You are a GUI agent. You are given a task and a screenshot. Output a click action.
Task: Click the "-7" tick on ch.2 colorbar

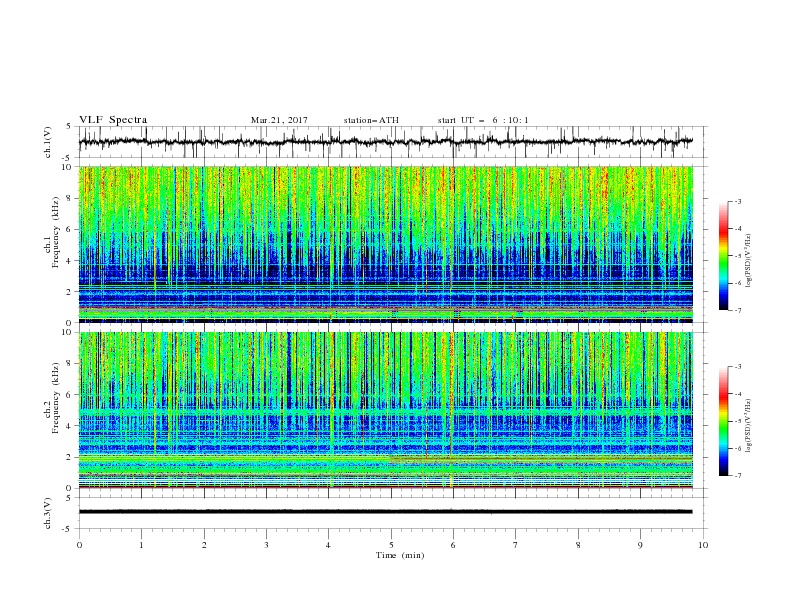tap(737, 476)
